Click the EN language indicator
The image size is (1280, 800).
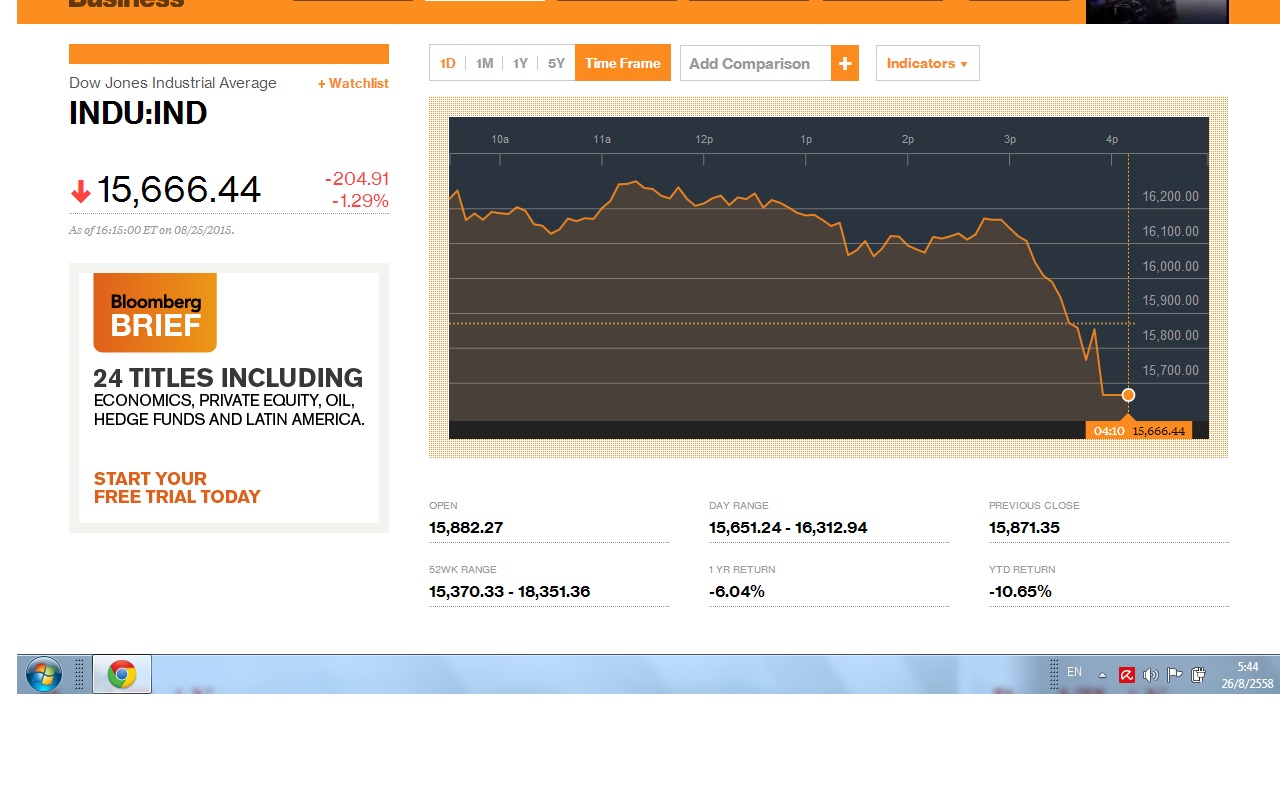click(1074, 672)
